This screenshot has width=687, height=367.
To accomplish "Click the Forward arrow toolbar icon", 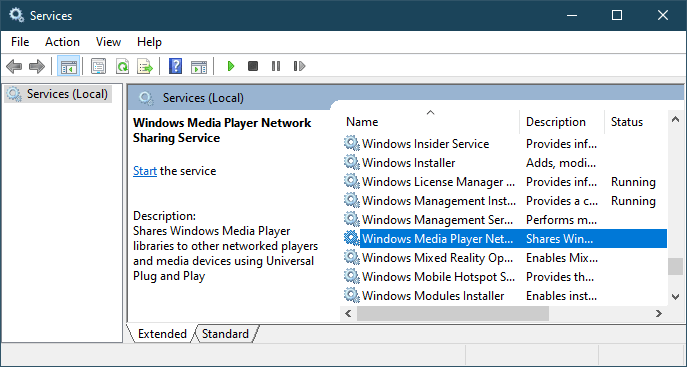I will [x=37, y=67].
